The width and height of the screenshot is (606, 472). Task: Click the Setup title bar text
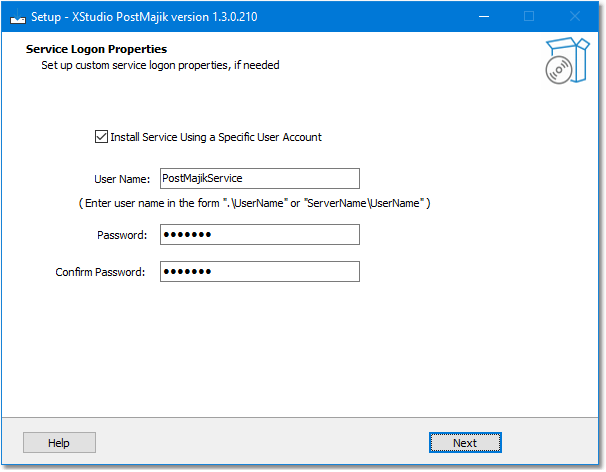[144, 17]
